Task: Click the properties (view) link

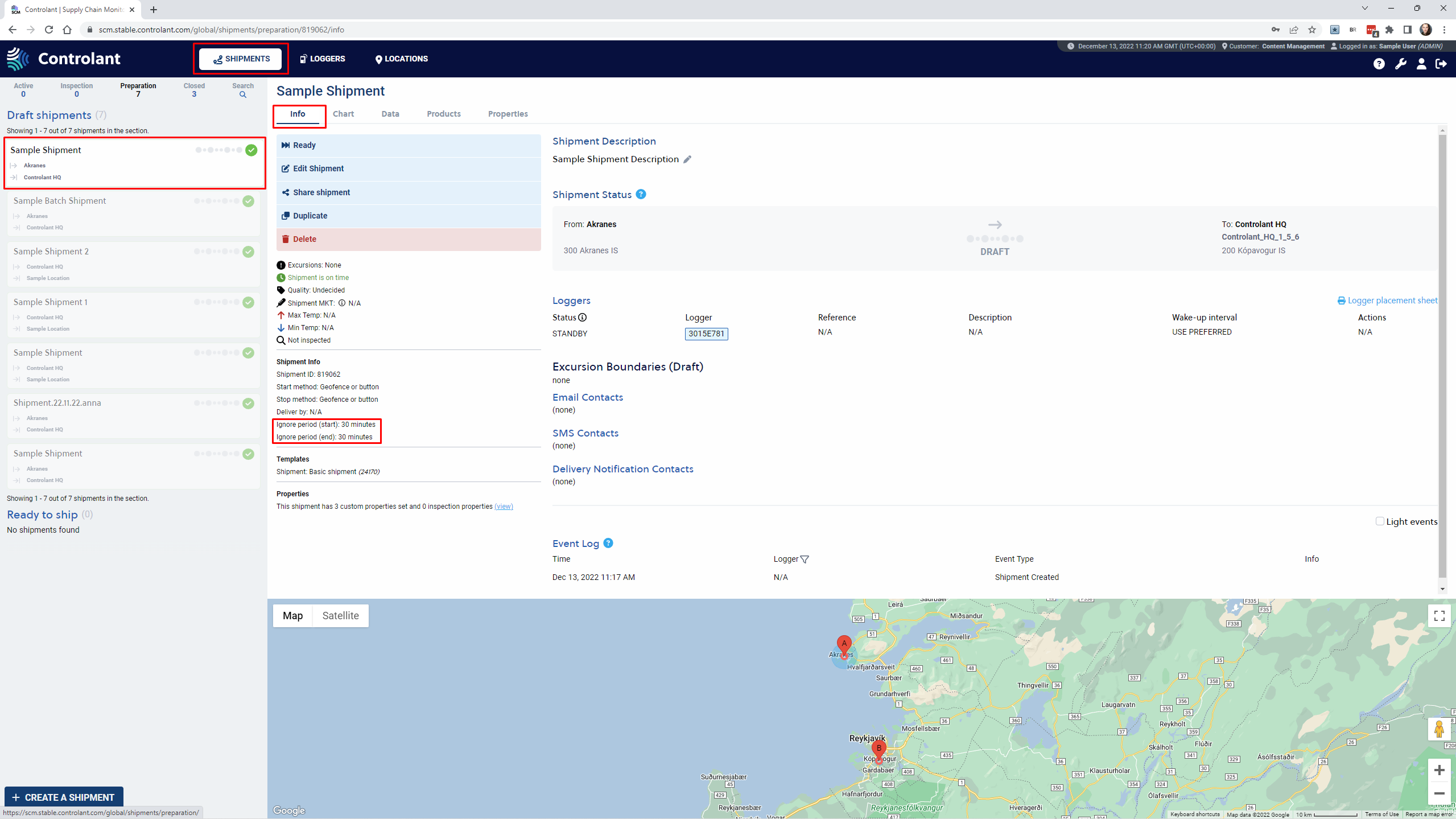Action: [x=504, y=507]
